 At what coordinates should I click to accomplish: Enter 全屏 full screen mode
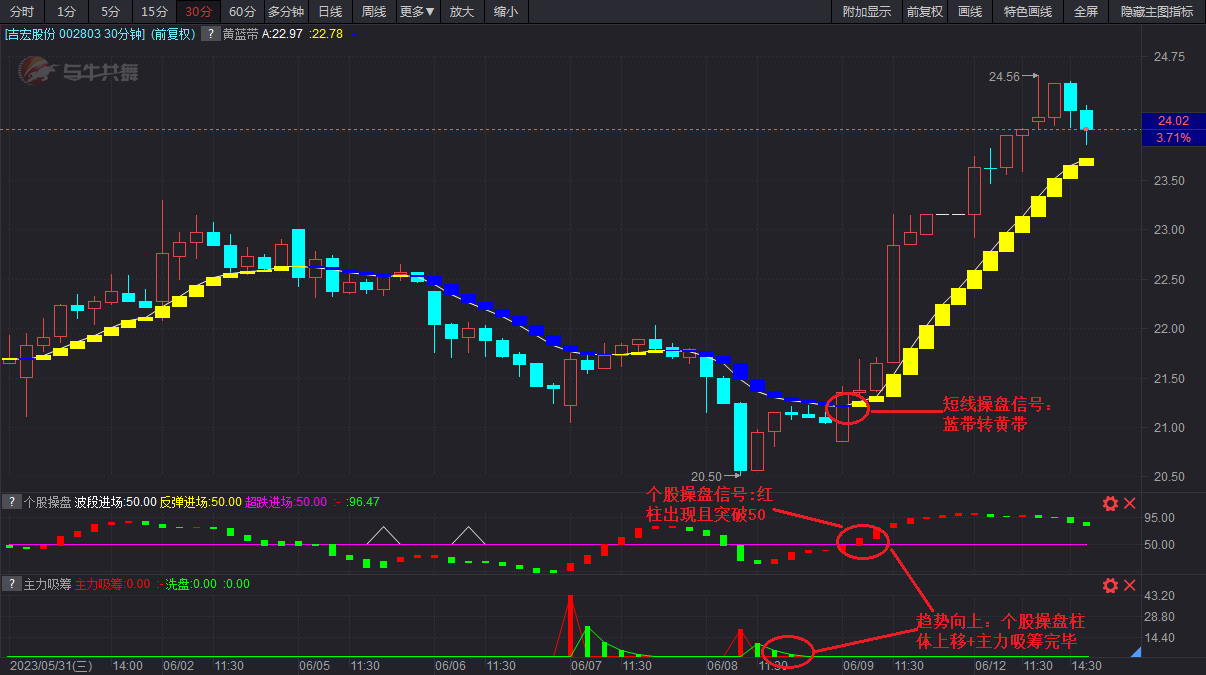pos(1086,12)
